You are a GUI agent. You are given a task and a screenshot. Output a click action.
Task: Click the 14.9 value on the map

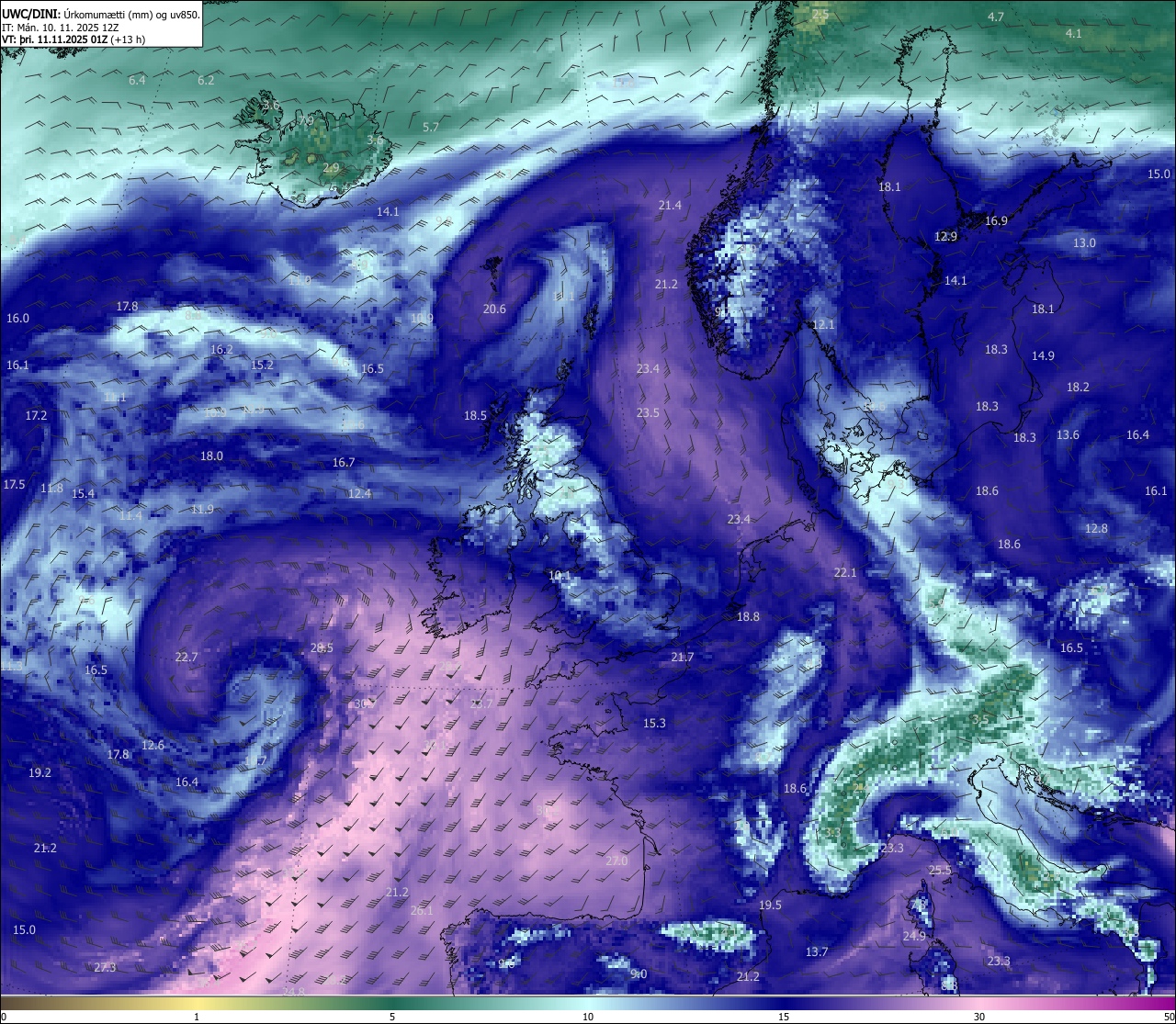(1043, 356)
